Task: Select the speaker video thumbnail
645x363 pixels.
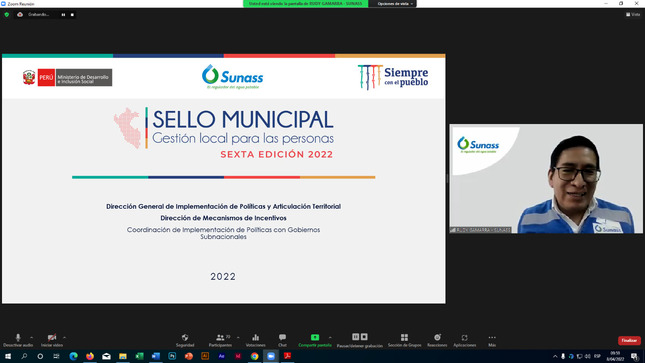Action: (546, 179)
